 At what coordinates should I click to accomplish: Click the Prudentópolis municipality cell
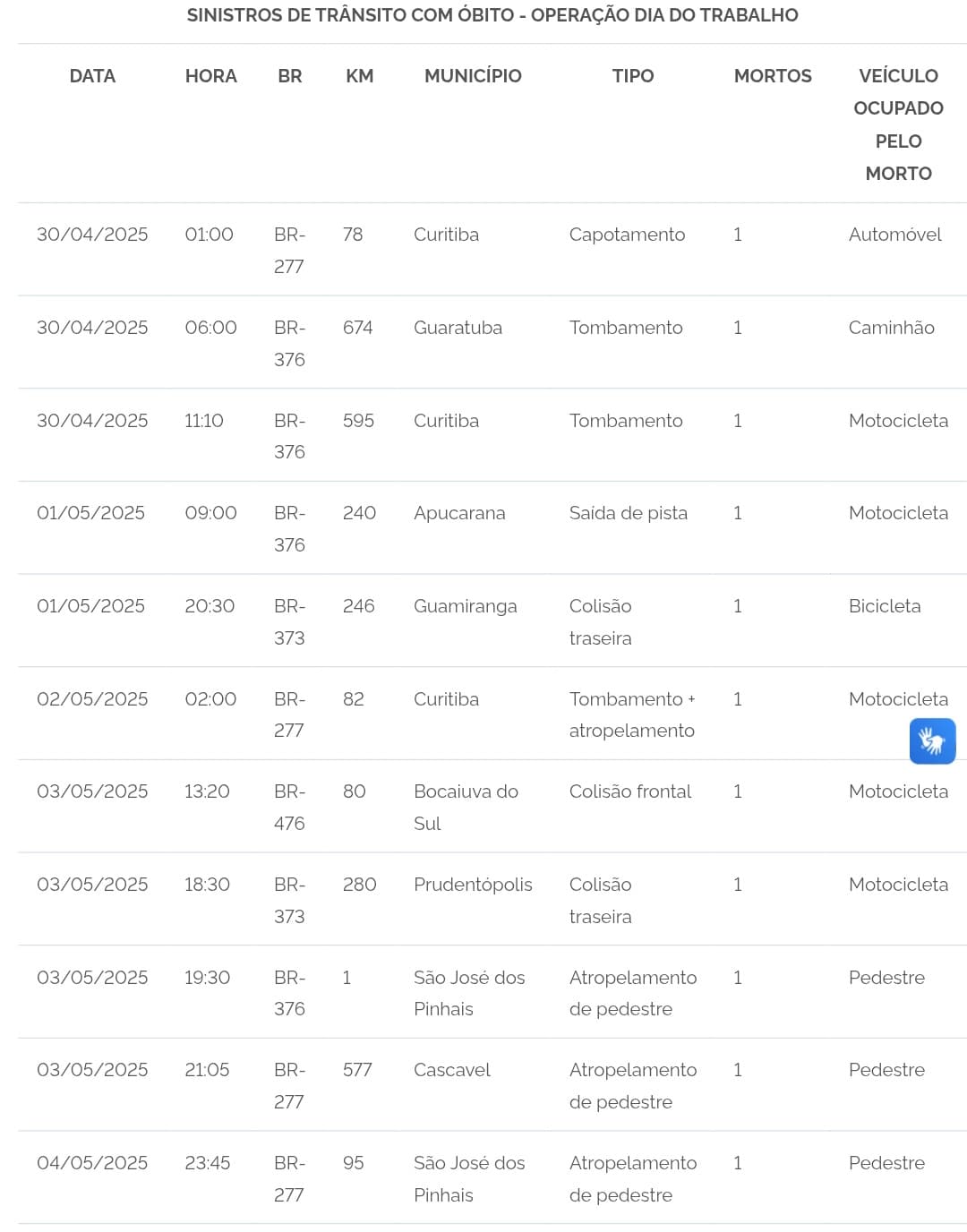(473, 885)
